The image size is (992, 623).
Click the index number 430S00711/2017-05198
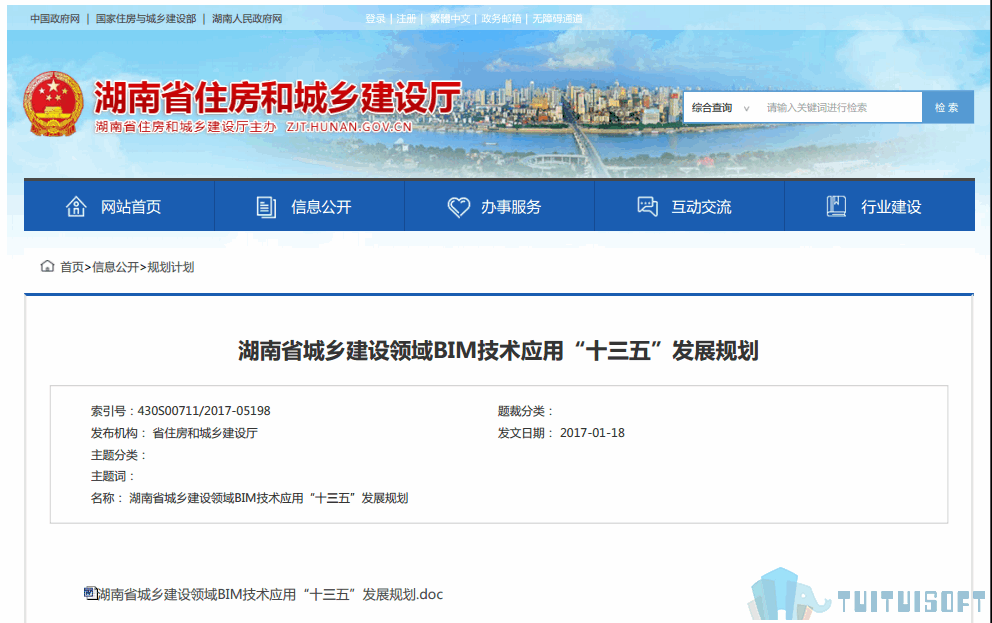204,410
